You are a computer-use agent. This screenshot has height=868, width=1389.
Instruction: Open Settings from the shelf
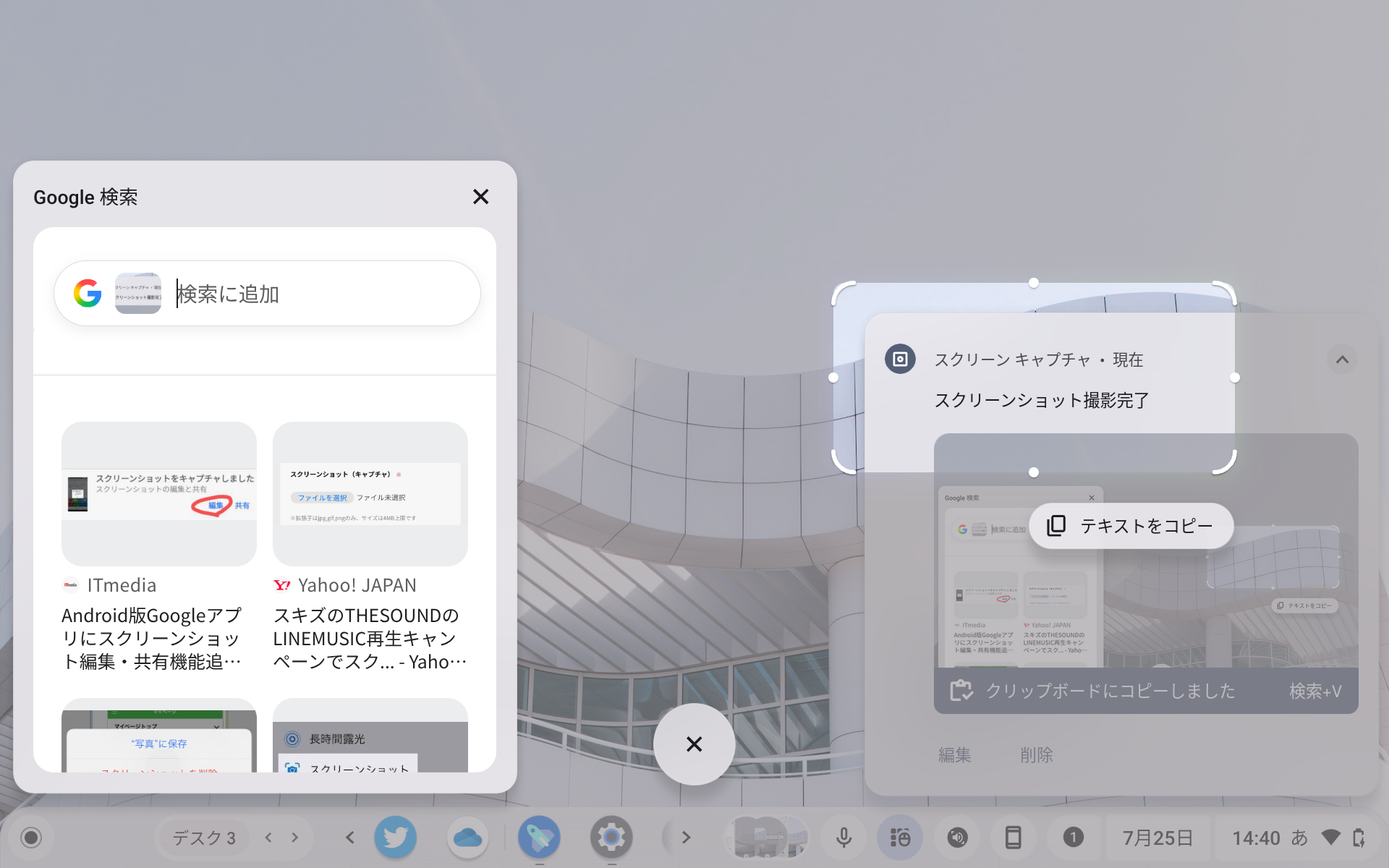click(x=612, y=837)
